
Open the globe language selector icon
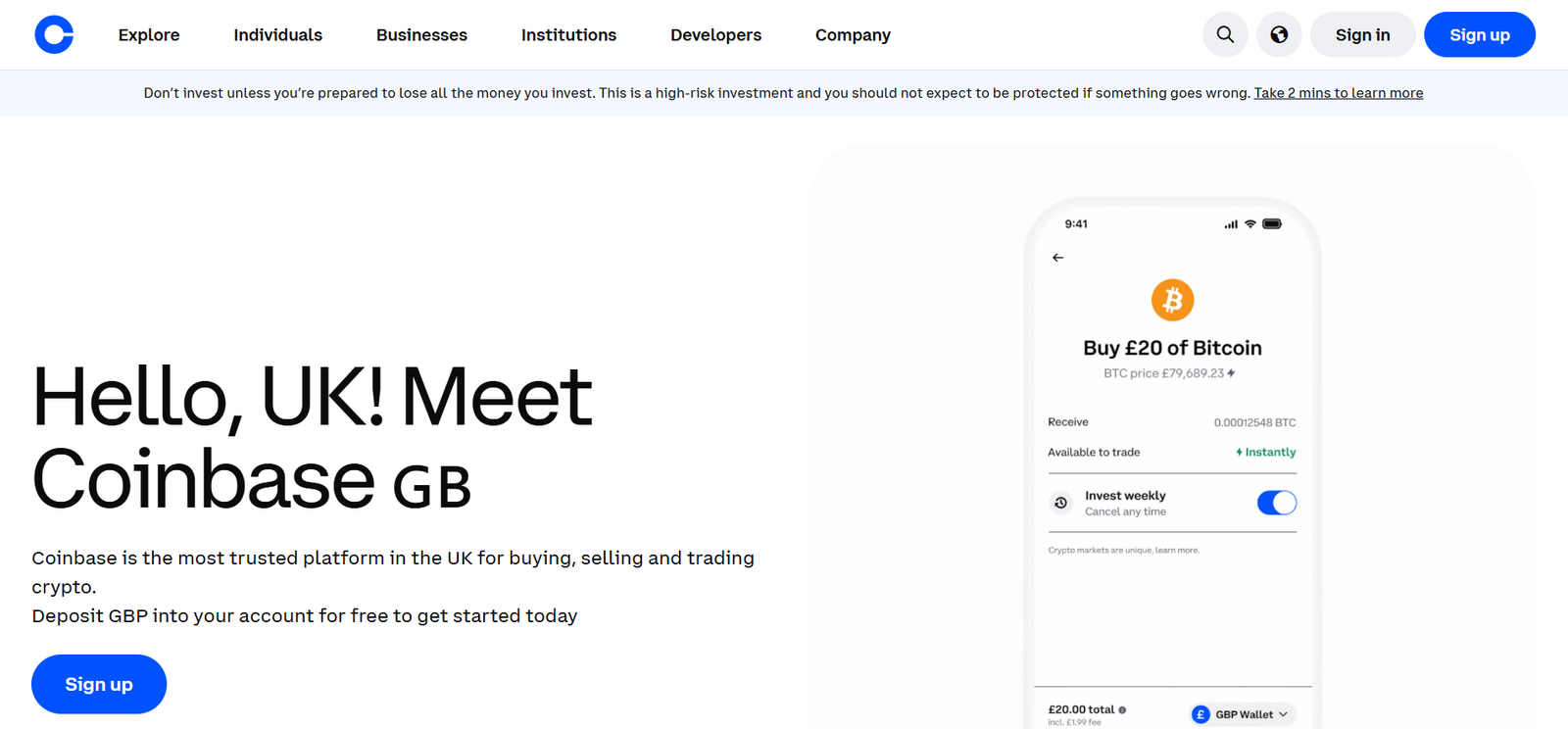[1279, 34]
